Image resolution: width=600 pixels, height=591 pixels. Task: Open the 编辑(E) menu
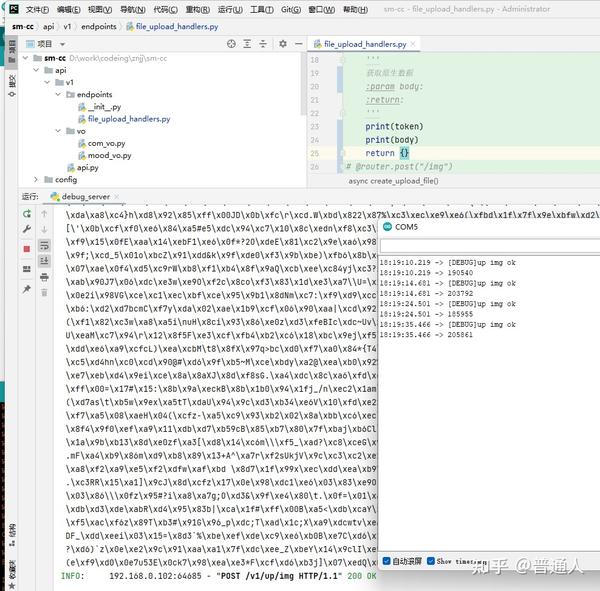click(68, 10)
